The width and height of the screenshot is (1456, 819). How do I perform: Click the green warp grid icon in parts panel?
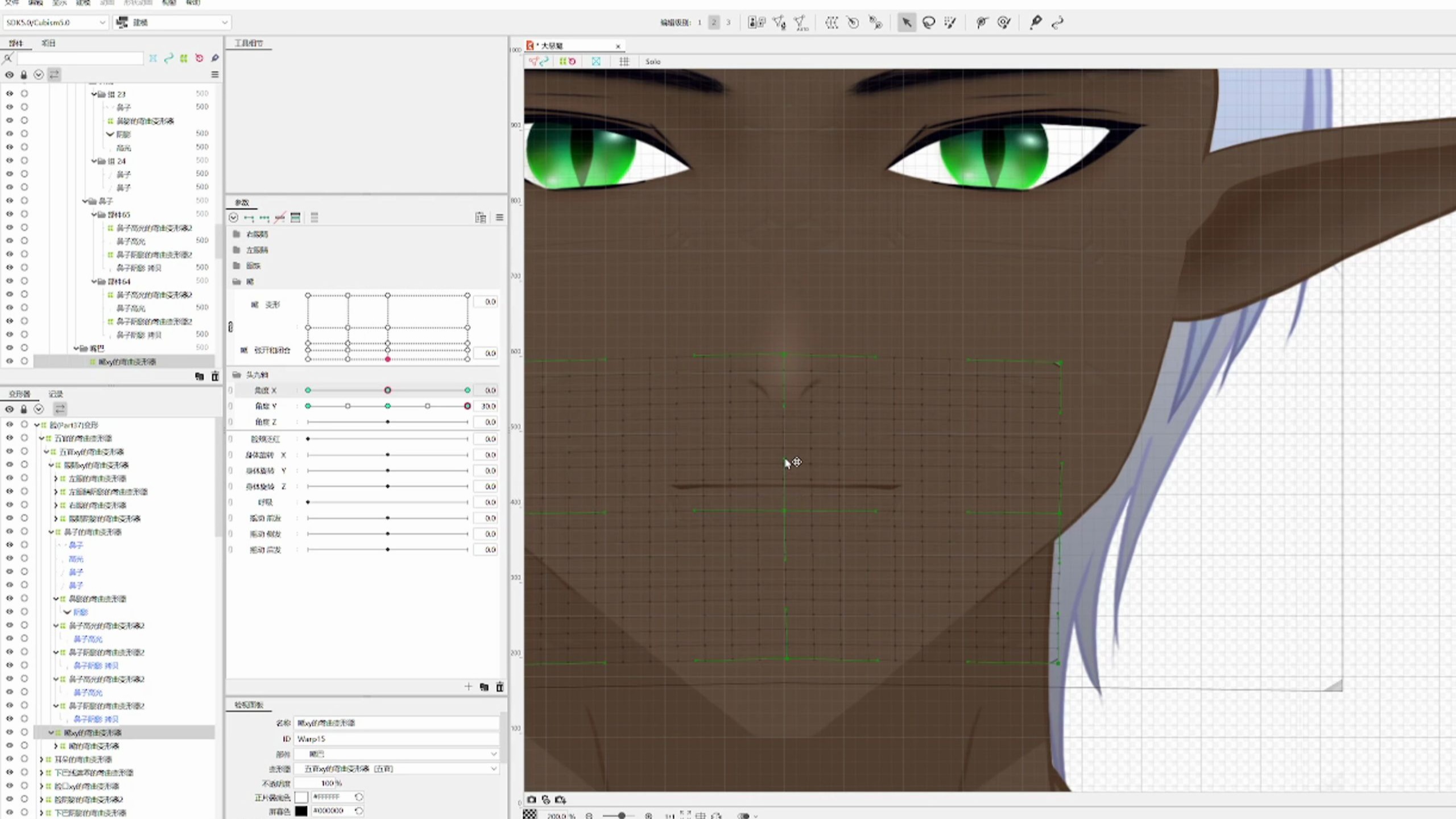click(x=184, y=58)
